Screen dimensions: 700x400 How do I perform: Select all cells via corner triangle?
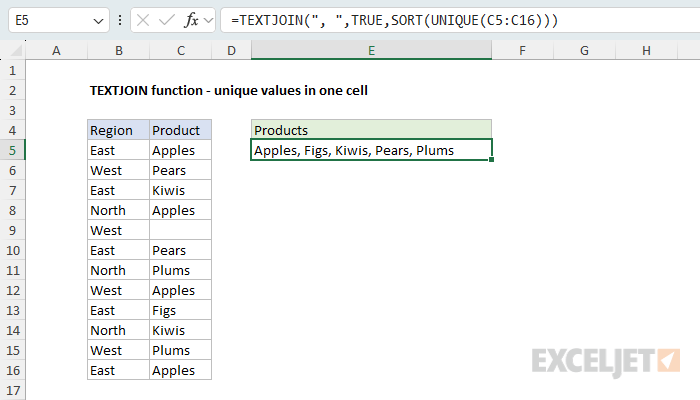[16, 51]
